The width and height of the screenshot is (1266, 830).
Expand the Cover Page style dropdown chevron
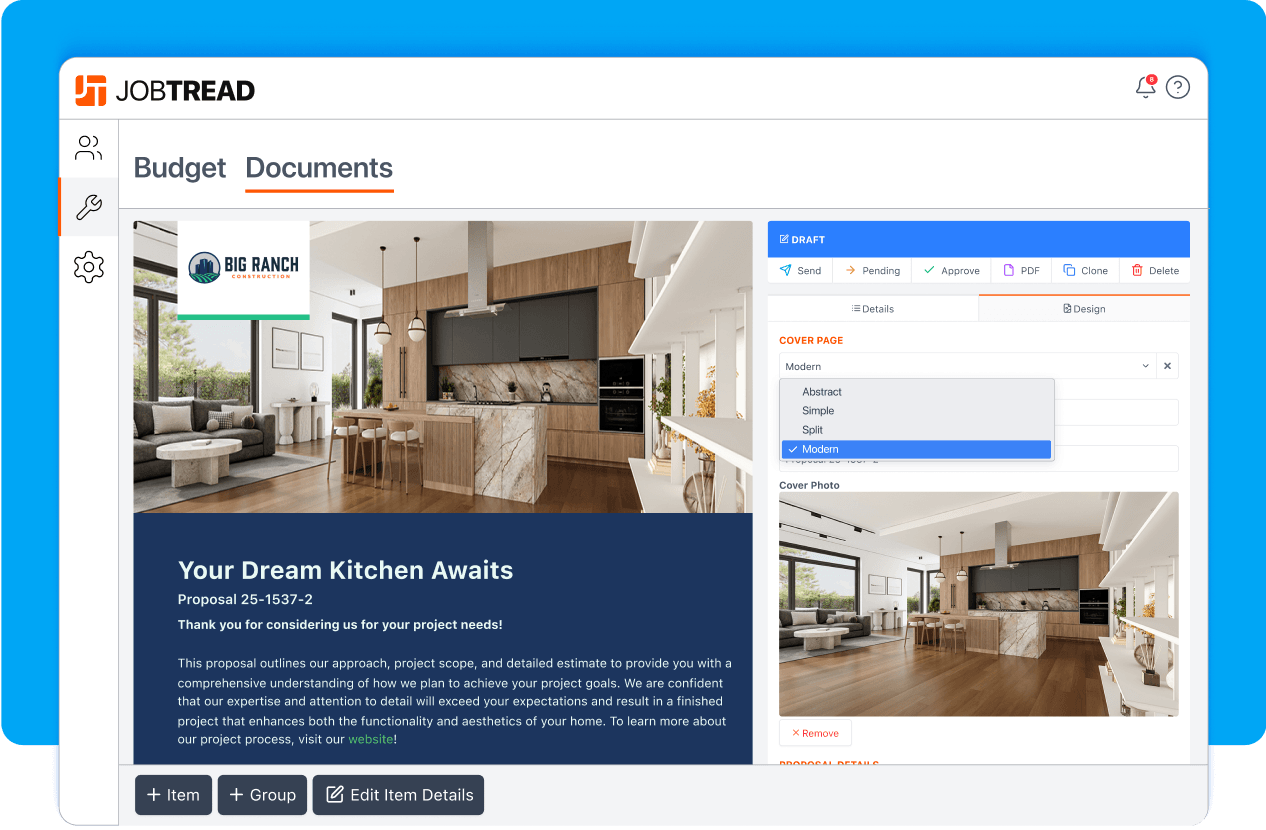pyautogui.click(x=1146, y=366)
